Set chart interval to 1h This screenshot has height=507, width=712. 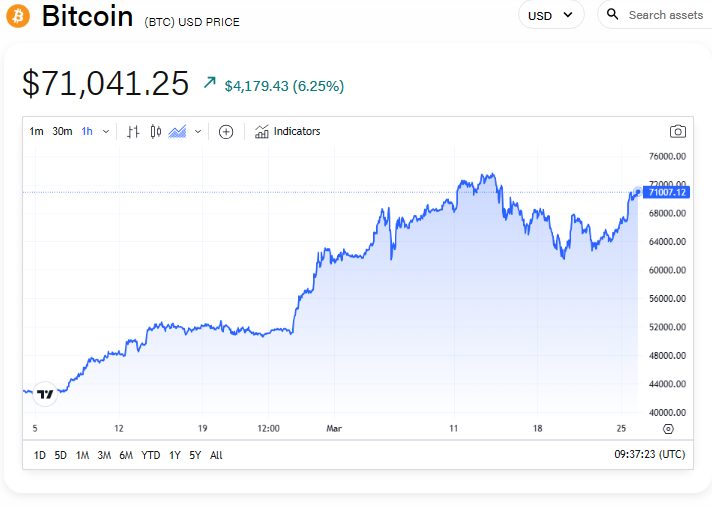(87, 131)
